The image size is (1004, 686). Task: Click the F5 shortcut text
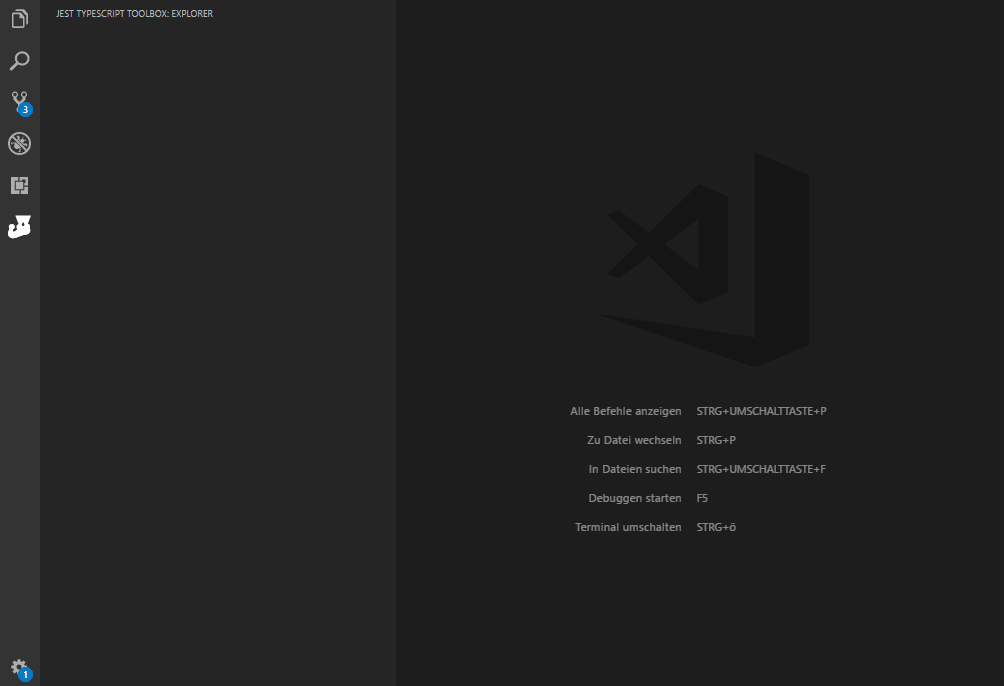pyautogui.click(x=702, y=498)
